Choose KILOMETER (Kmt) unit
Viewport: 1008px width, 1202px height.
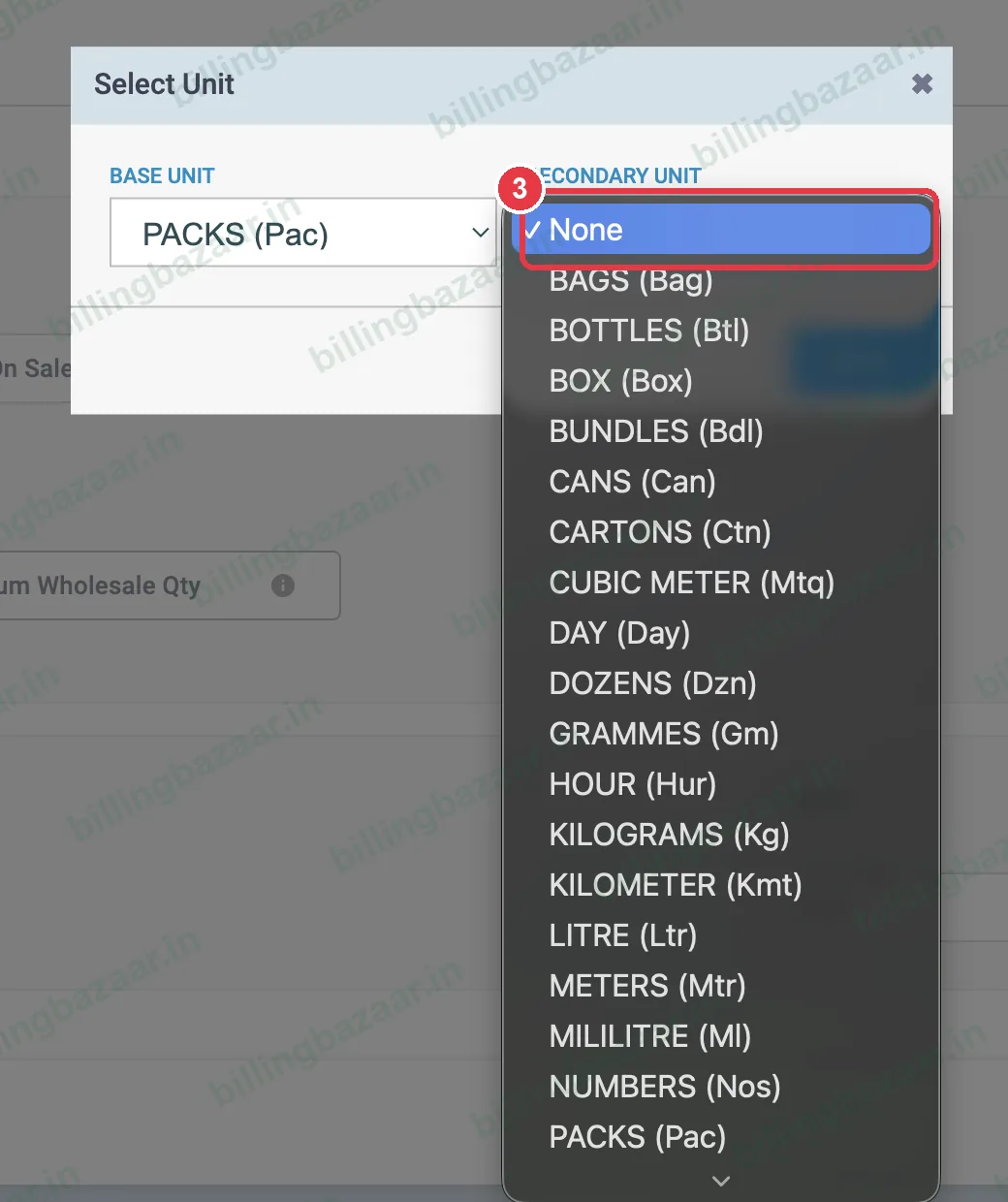coord(721,885)
